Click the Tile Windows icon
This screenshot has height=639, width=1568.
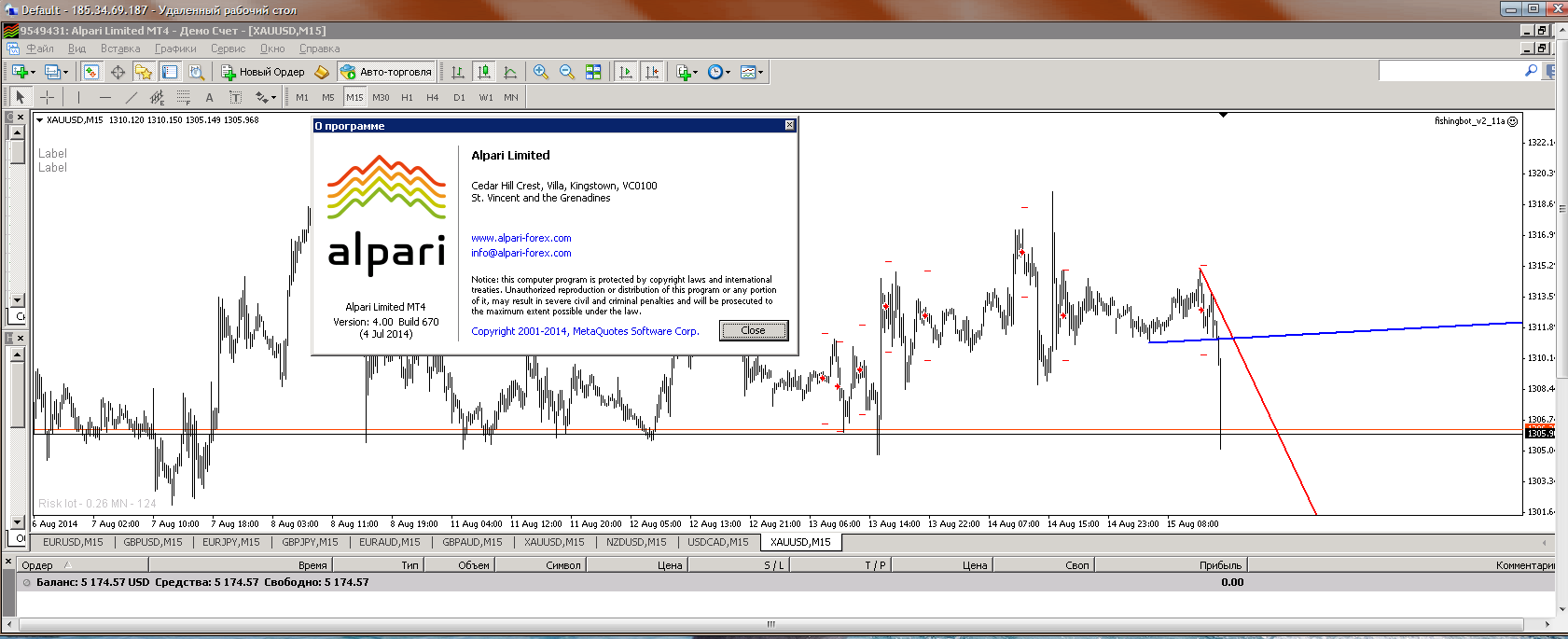point(593,72)
